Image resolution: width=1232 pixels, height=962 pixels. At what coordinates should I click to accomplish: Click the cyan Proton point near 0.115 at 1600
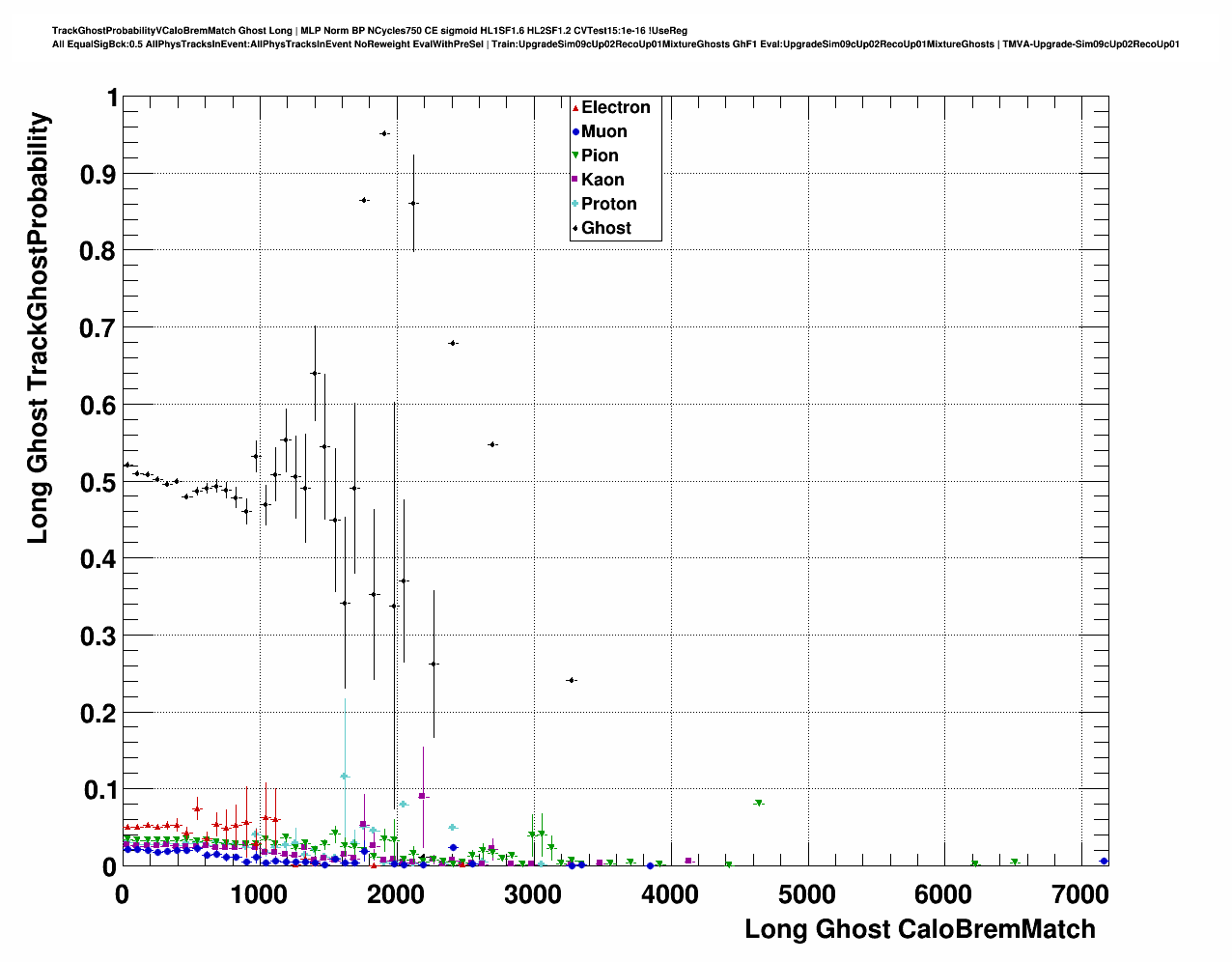[345, 777]
